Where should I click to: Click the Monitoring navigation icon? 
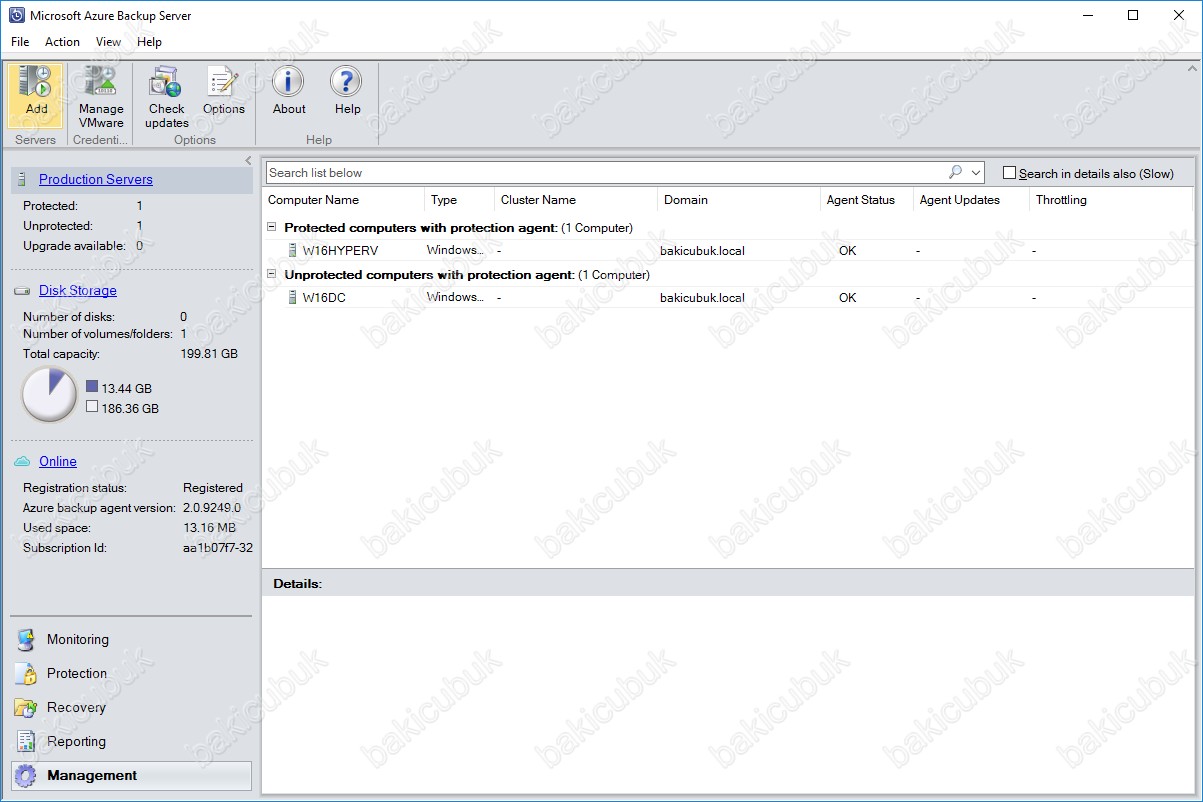pyautogui.click(x=26, y=640)
